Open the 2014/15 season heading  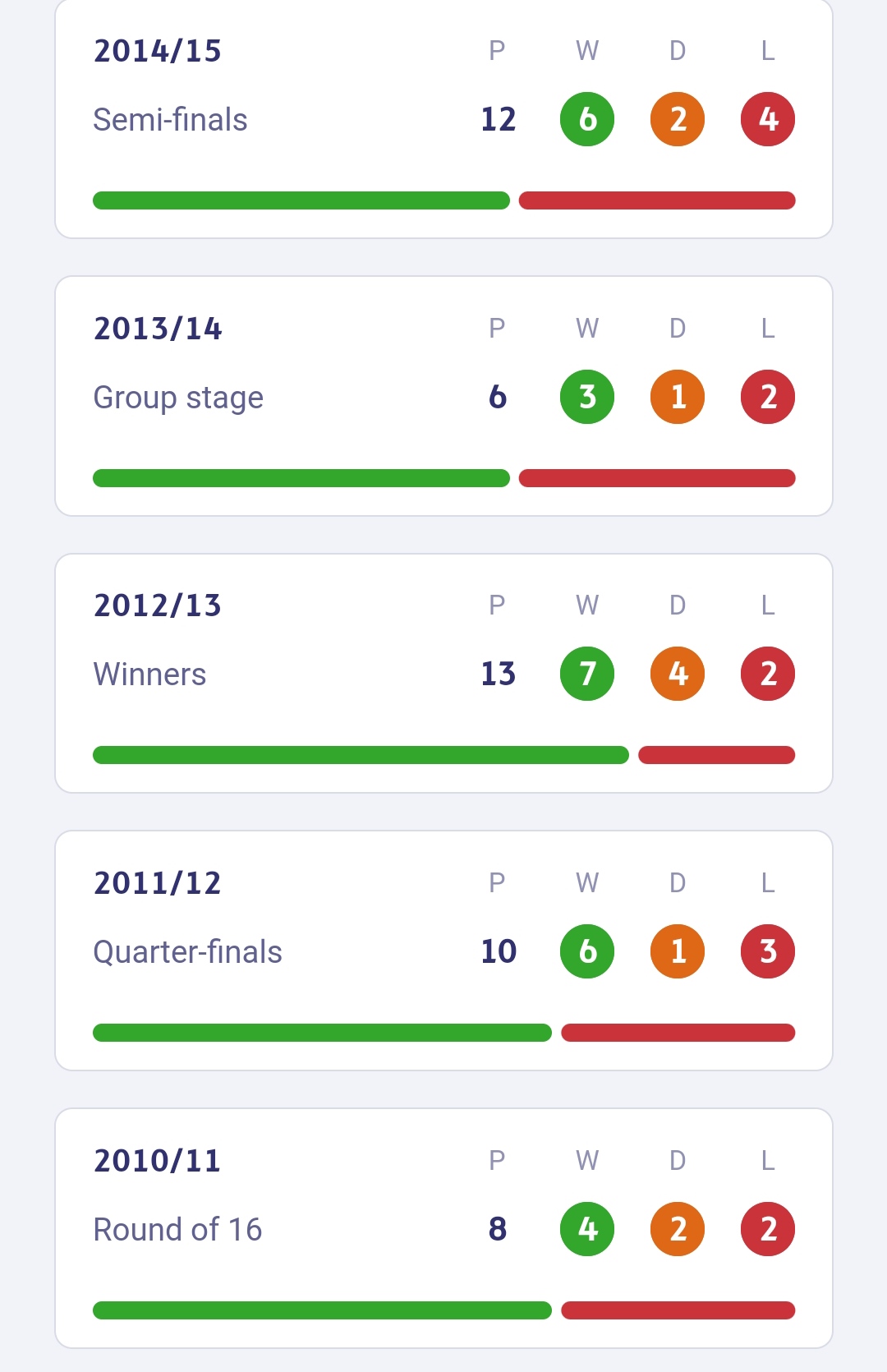tap(158, 51)
